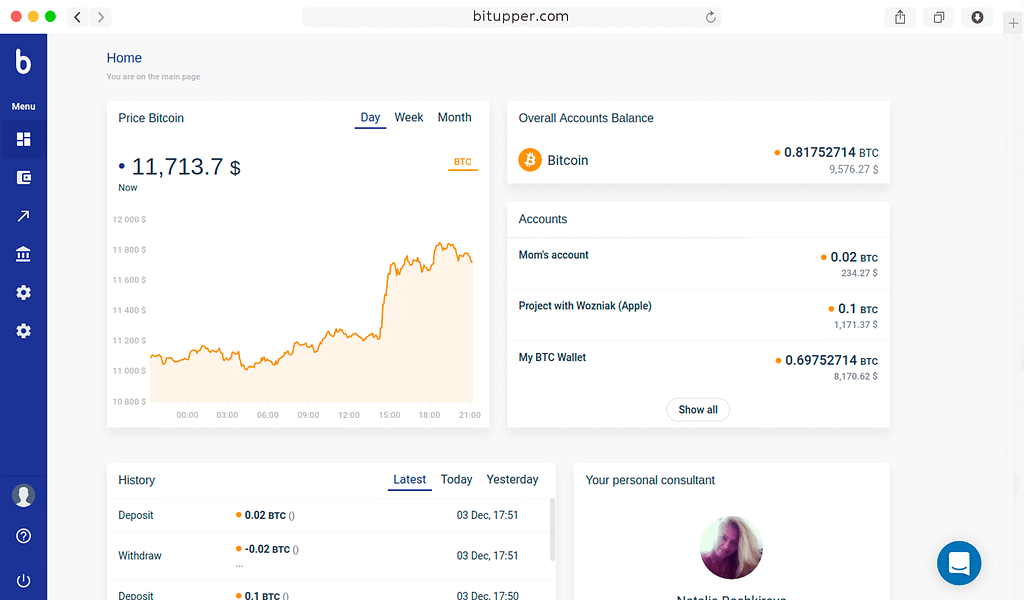The image size is (1024, 600).
Task: Click the Withdraw -0.02 BTC history row
Action: pyautogui.click(x=328, y=556)
